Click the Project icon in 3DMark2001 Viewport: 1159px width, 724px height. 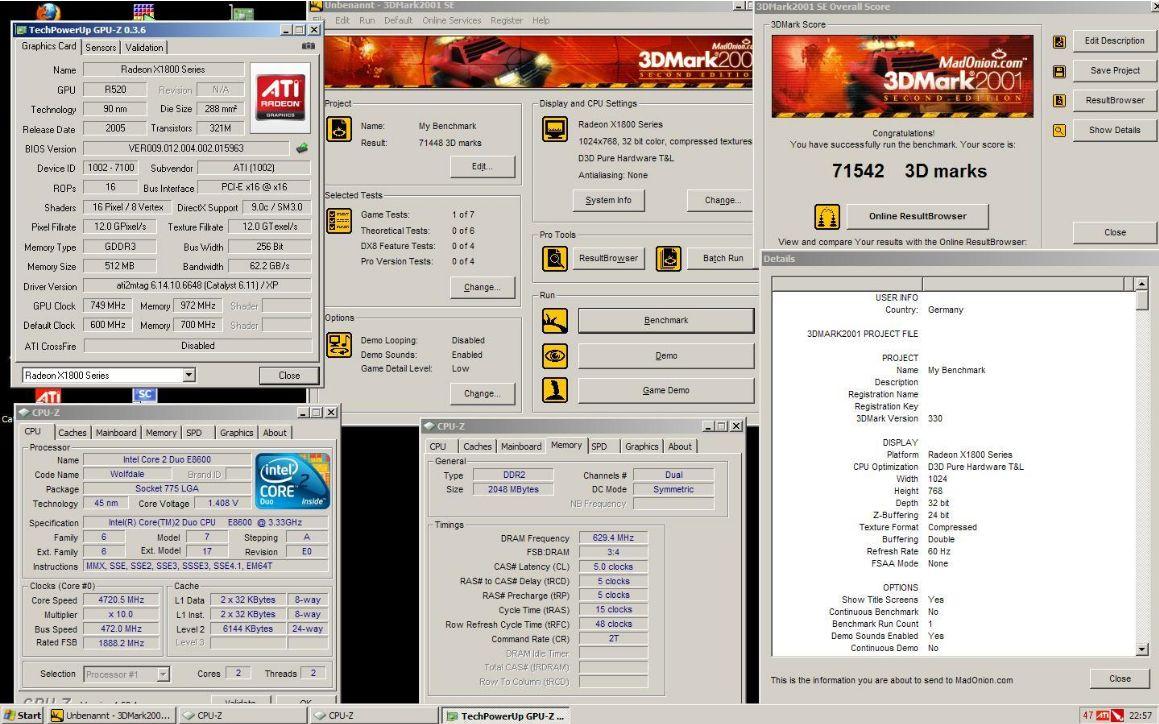tap(339, 129)
